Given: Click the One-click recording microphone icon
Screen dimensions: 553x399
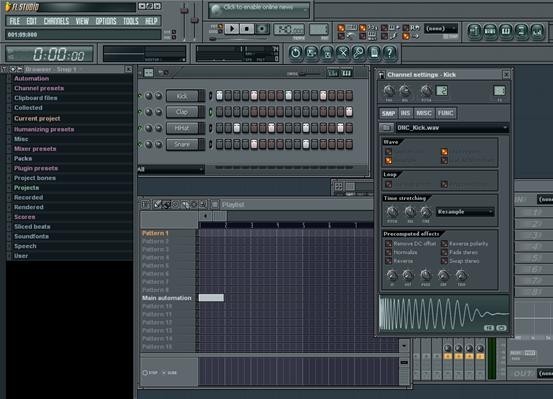Looking at the screenshot, I should tap(358, 53).
